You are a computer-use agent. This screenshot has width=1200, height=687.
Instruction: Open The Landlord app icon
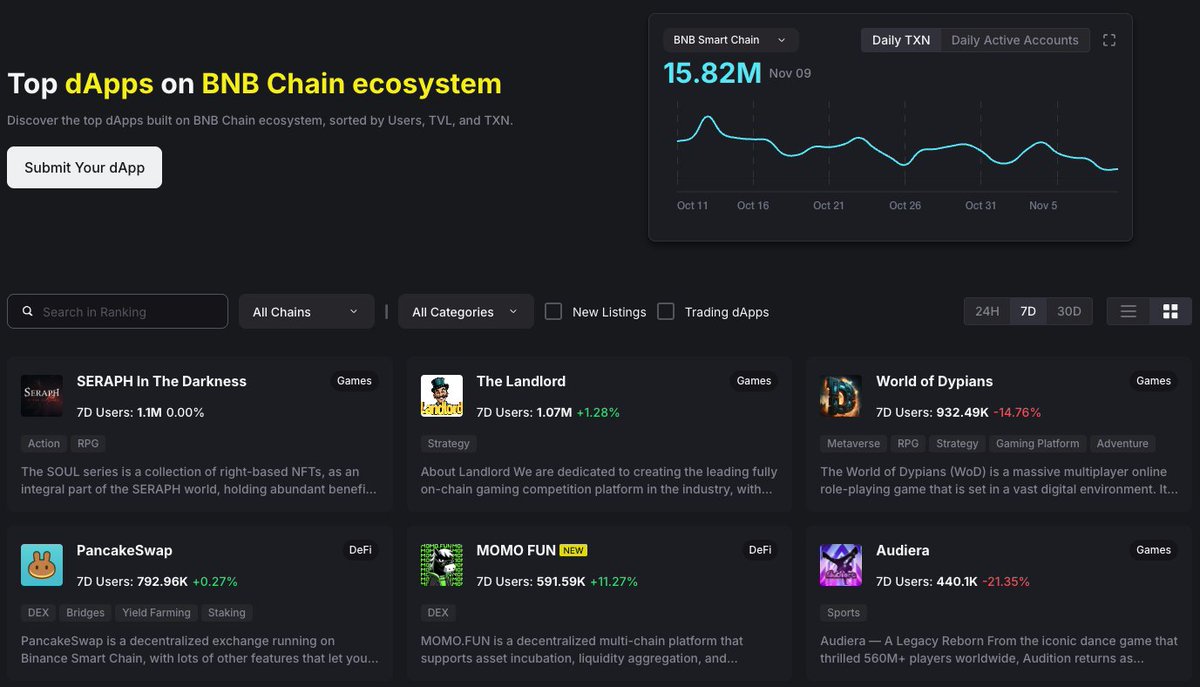[x=441, y=396]
